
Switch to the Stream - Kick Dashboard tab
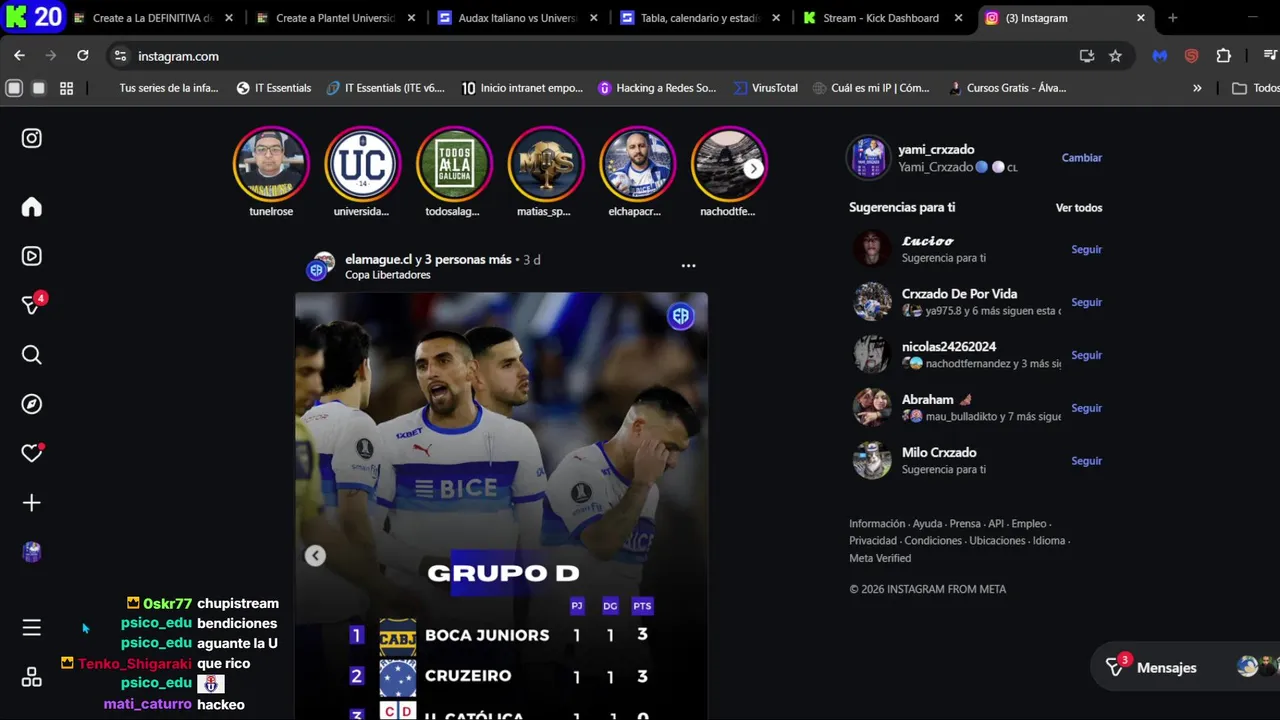pyautogui.click(x=885, y=18)
